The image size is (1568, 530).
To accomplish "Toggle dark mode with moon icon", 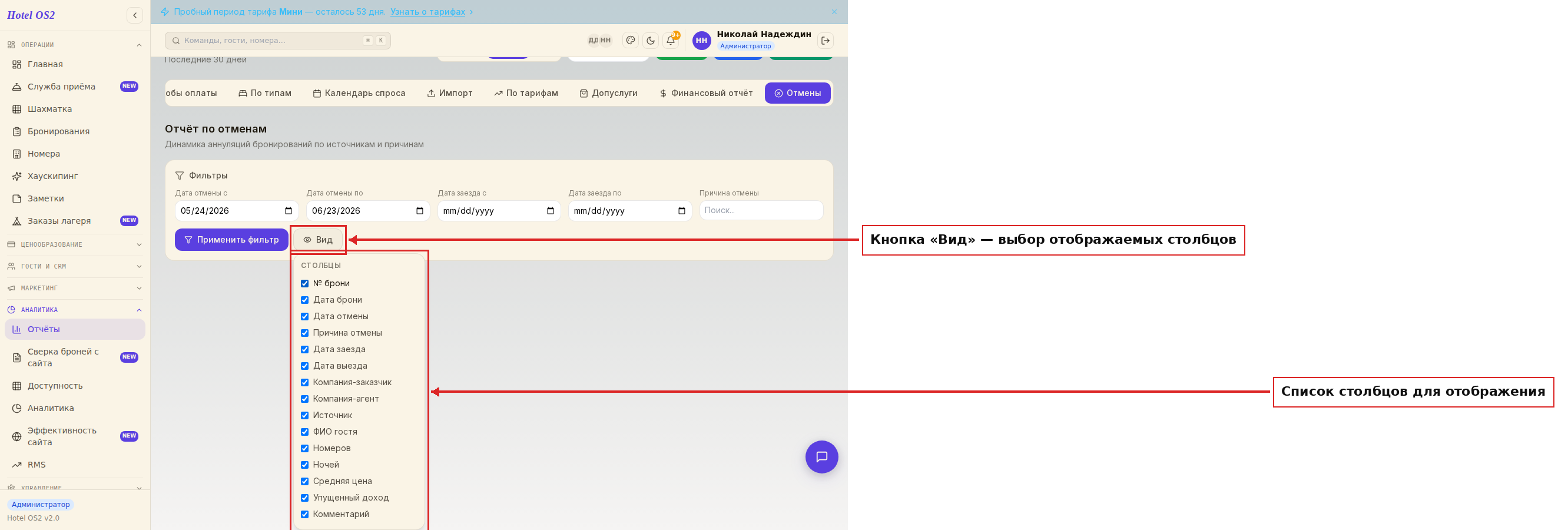I will pos(651,40).
